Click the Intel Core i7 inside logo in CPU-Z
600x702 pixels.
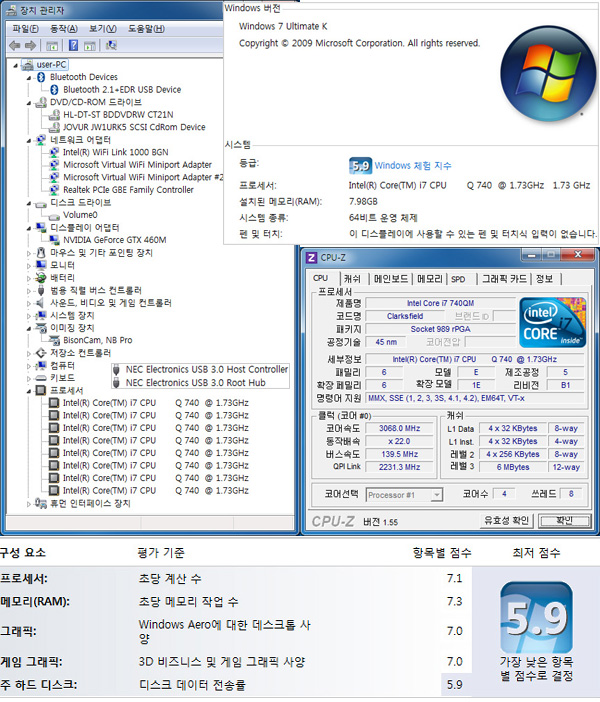(x=552, y=322)
